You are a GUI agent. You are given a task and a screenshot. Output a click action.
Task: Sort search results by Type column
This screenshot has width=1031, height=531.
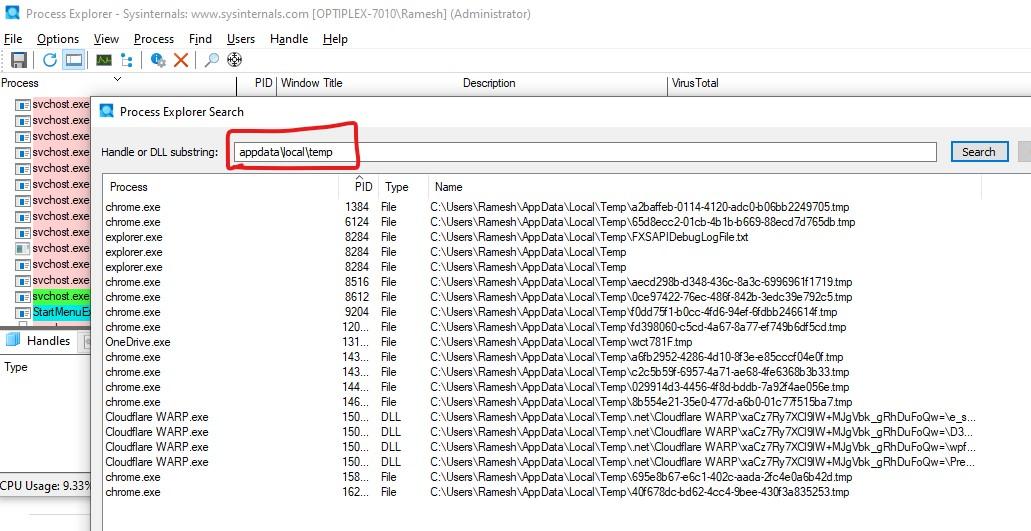403,187
